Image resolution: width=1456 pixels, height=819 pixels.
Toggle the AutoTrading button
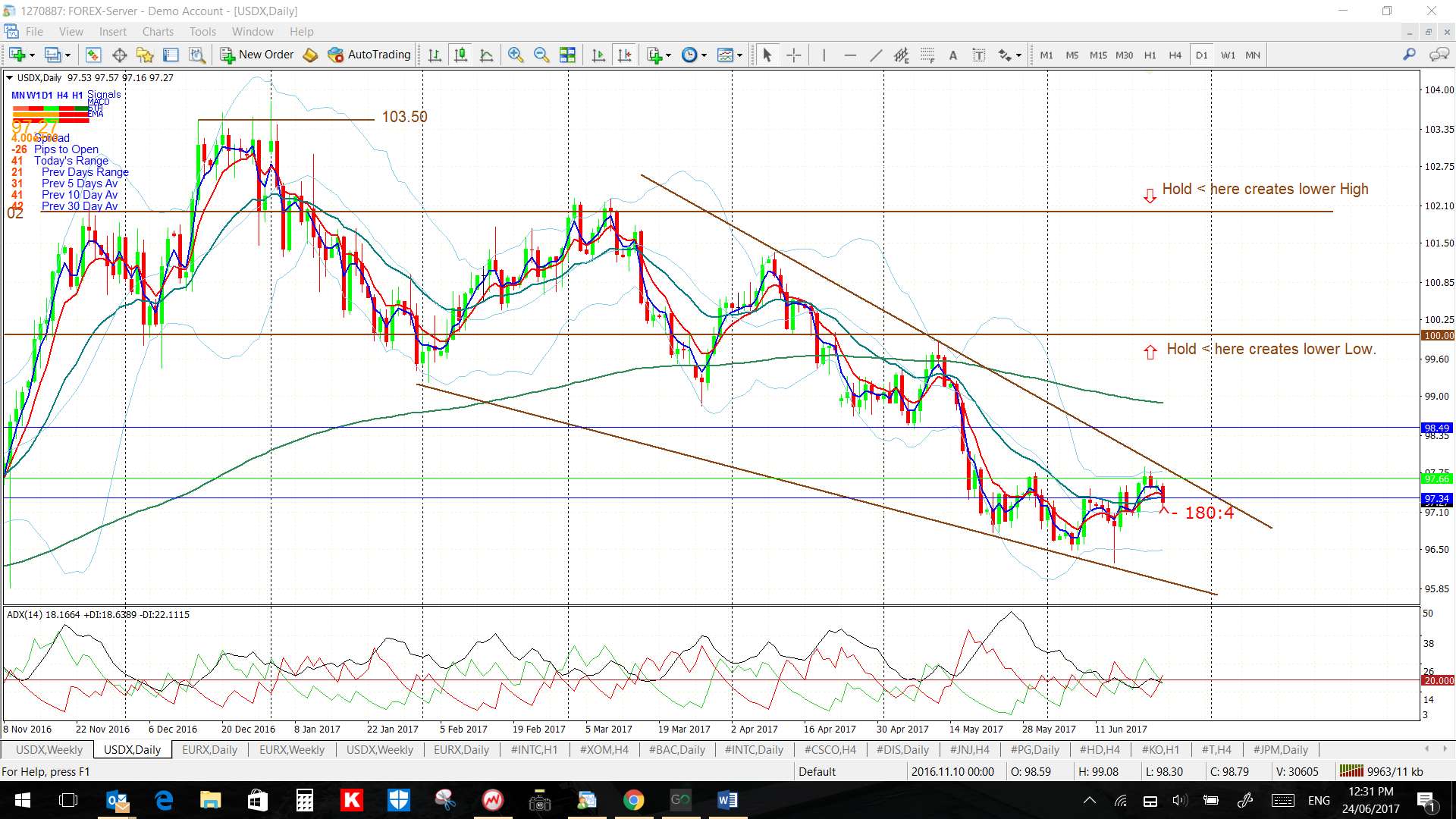(x=369, y=55)
